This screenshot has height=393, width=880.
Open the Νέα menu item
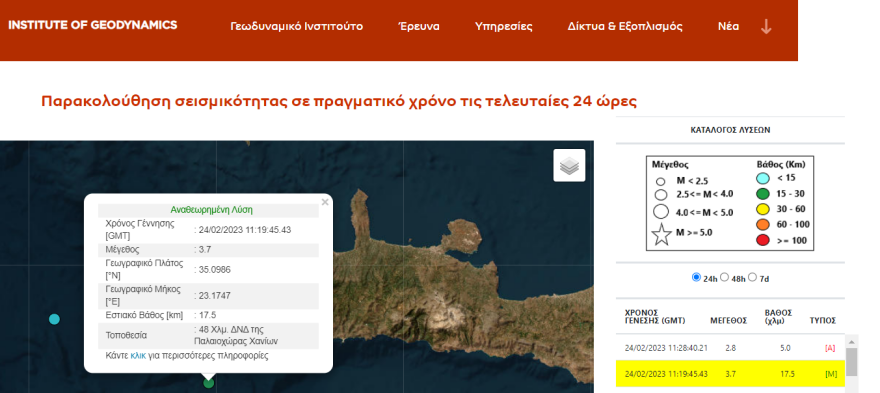pos(728,26)
